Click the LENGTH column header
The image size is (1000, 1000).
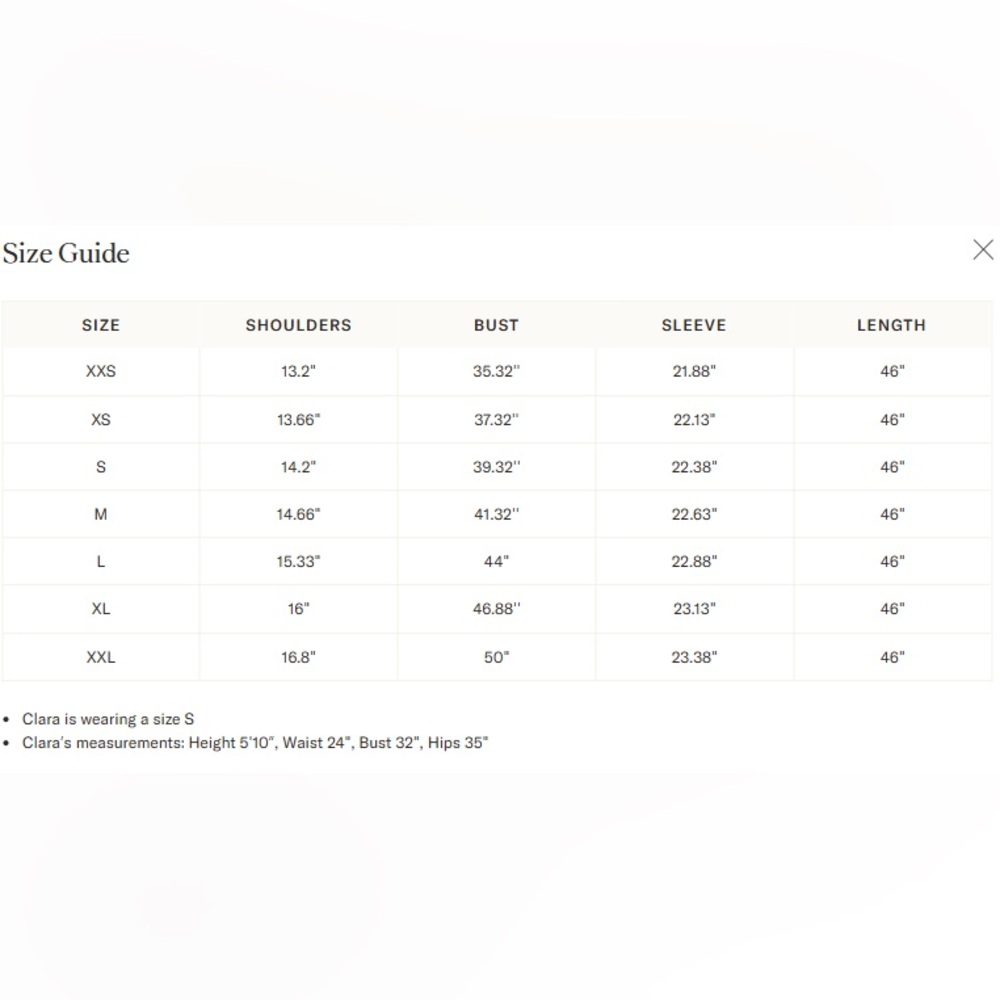tap(891, 325)
